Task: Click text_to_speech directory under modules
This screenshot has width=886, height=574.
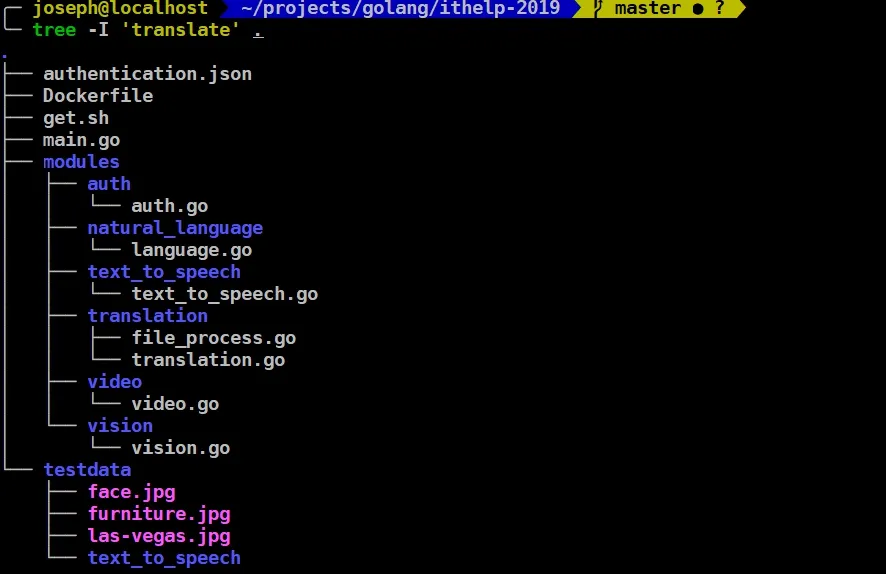Action: pyautogui.click(x=164, y=272)
